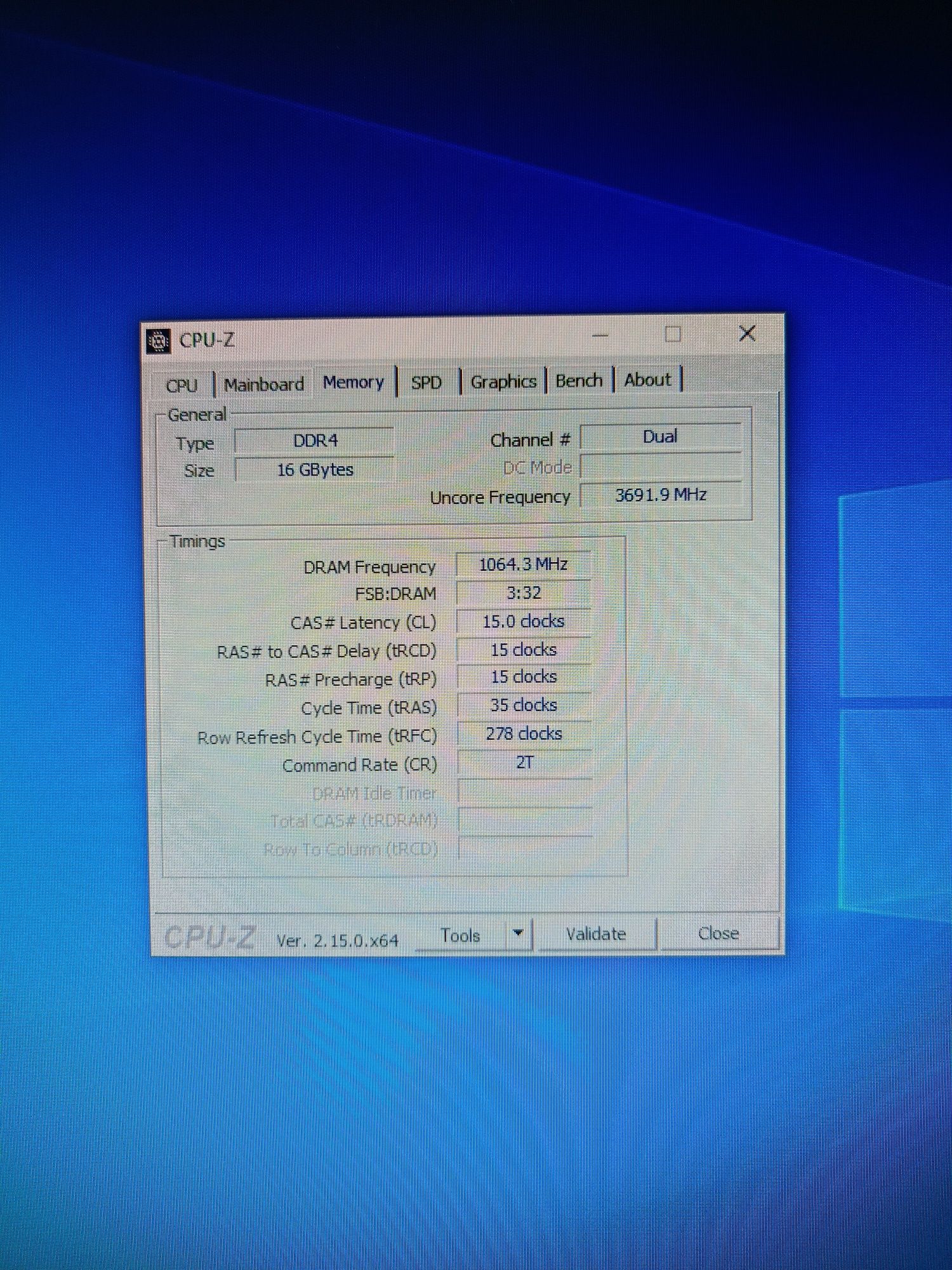Minimize the CPU-Z window
Screen dimensions: 952x1270
point(600,335)
